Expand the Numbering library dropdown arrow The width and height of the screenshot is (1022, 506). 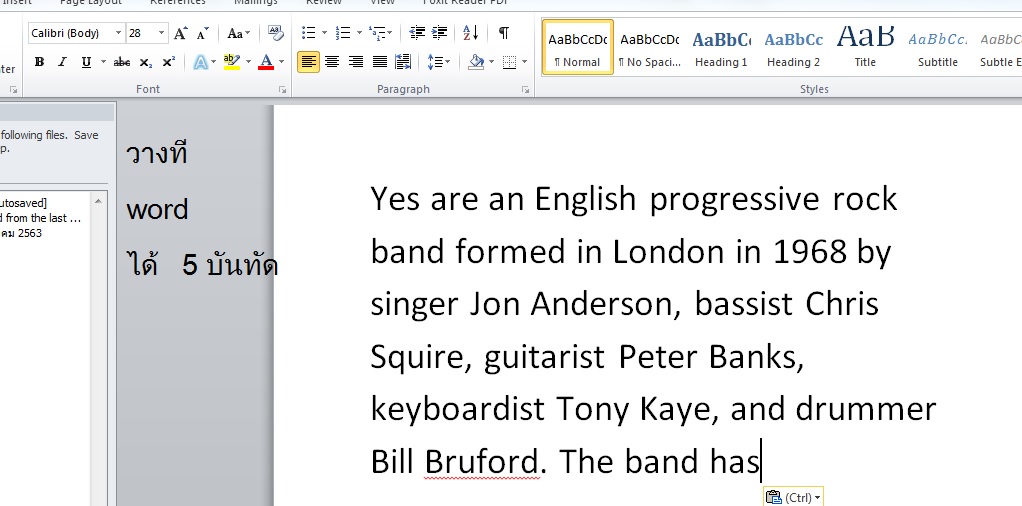pyautogui.click(x=358, y=33)
